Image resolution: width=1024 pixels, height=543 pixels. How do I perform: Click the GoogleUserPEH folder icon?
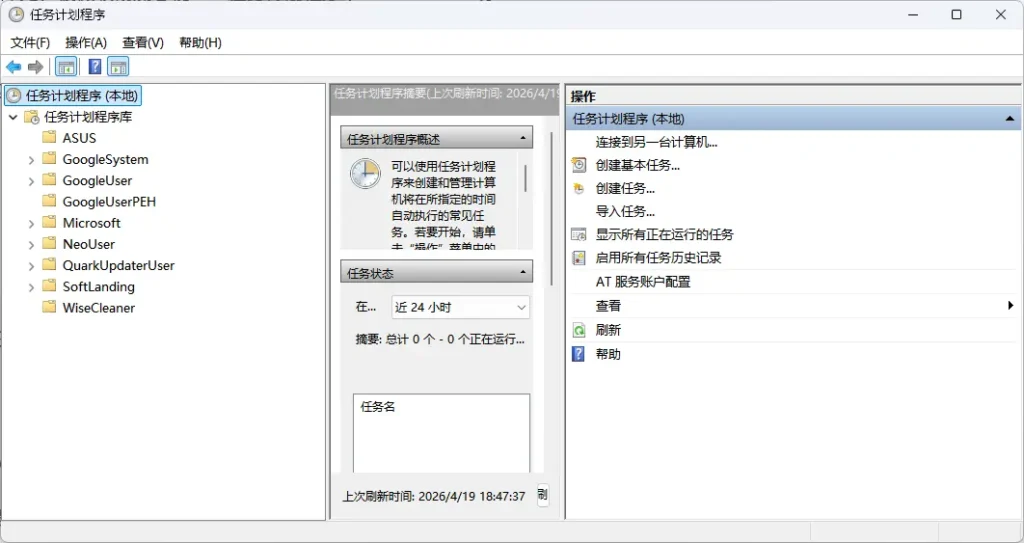click(x=49, y=201)
